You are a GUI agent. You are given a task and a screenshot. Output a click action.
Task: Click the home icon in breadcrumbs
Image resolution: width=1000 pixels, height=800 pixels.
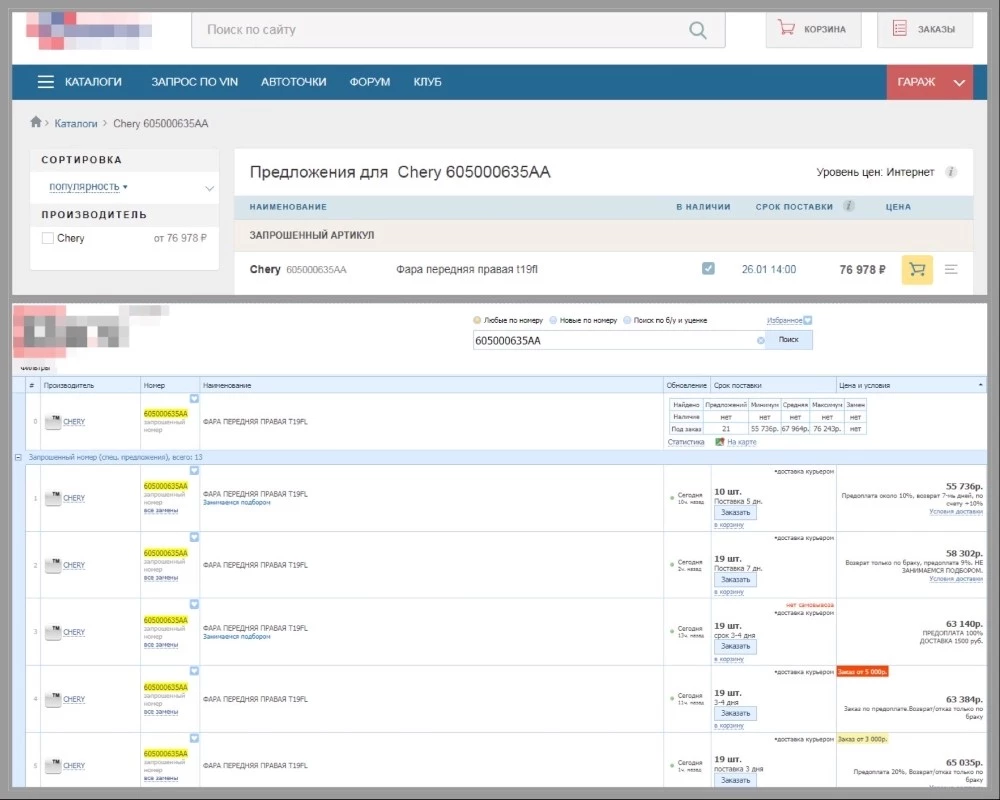[37, 122]
